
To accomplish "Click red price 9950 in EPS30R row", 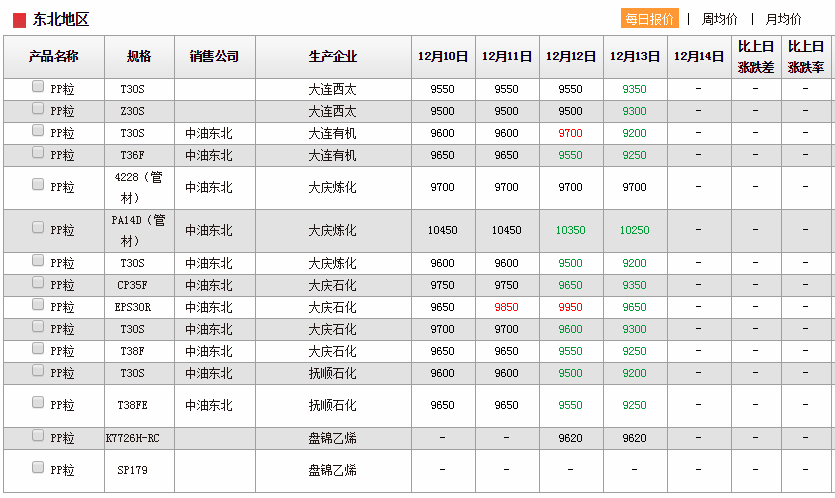I will [x=570, y=307].
